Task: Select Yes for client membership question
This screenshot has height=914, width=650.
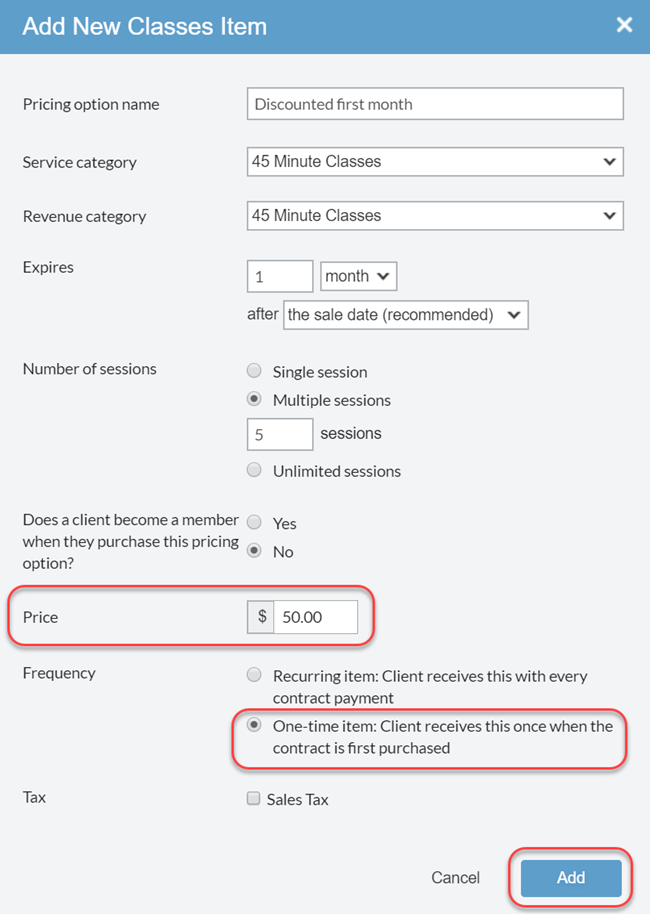Action: (253, 521)
